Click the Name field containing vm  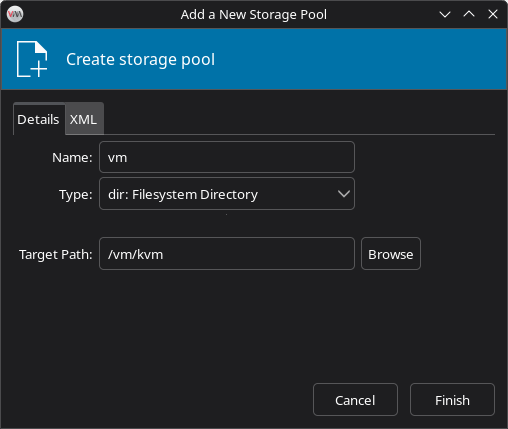coord(227,157)
